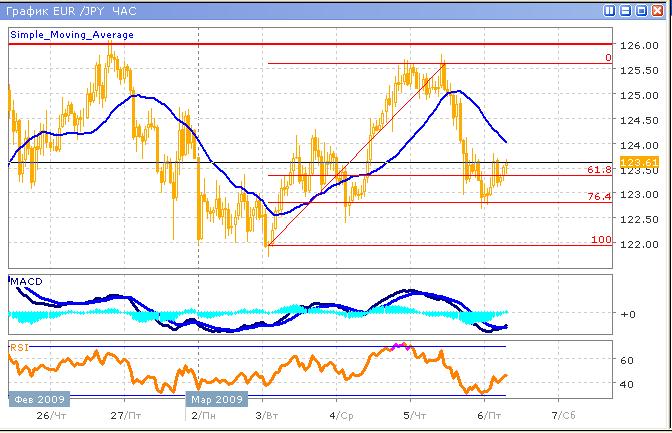
Task: Minimize the EUR/JPY chart window
Action: pos(625,10)
